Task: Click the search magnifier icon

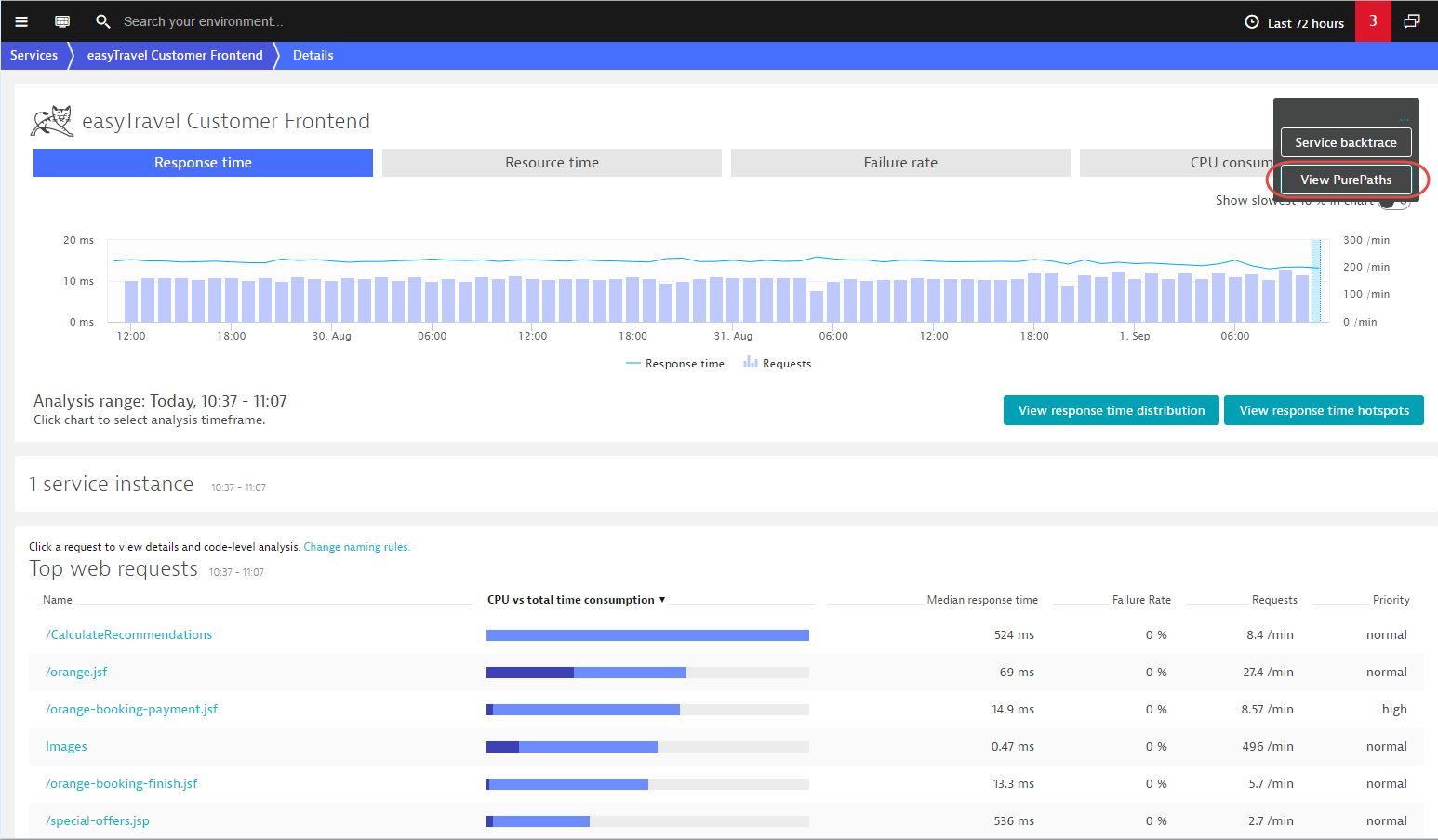Action: pos(103,21)
